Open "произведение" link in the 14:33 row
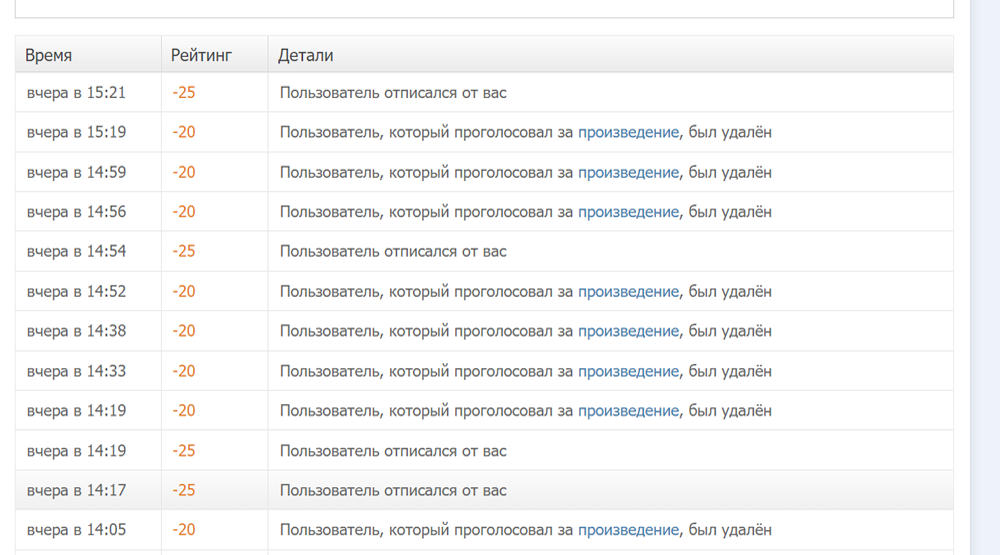 click(x=628, y=371)
